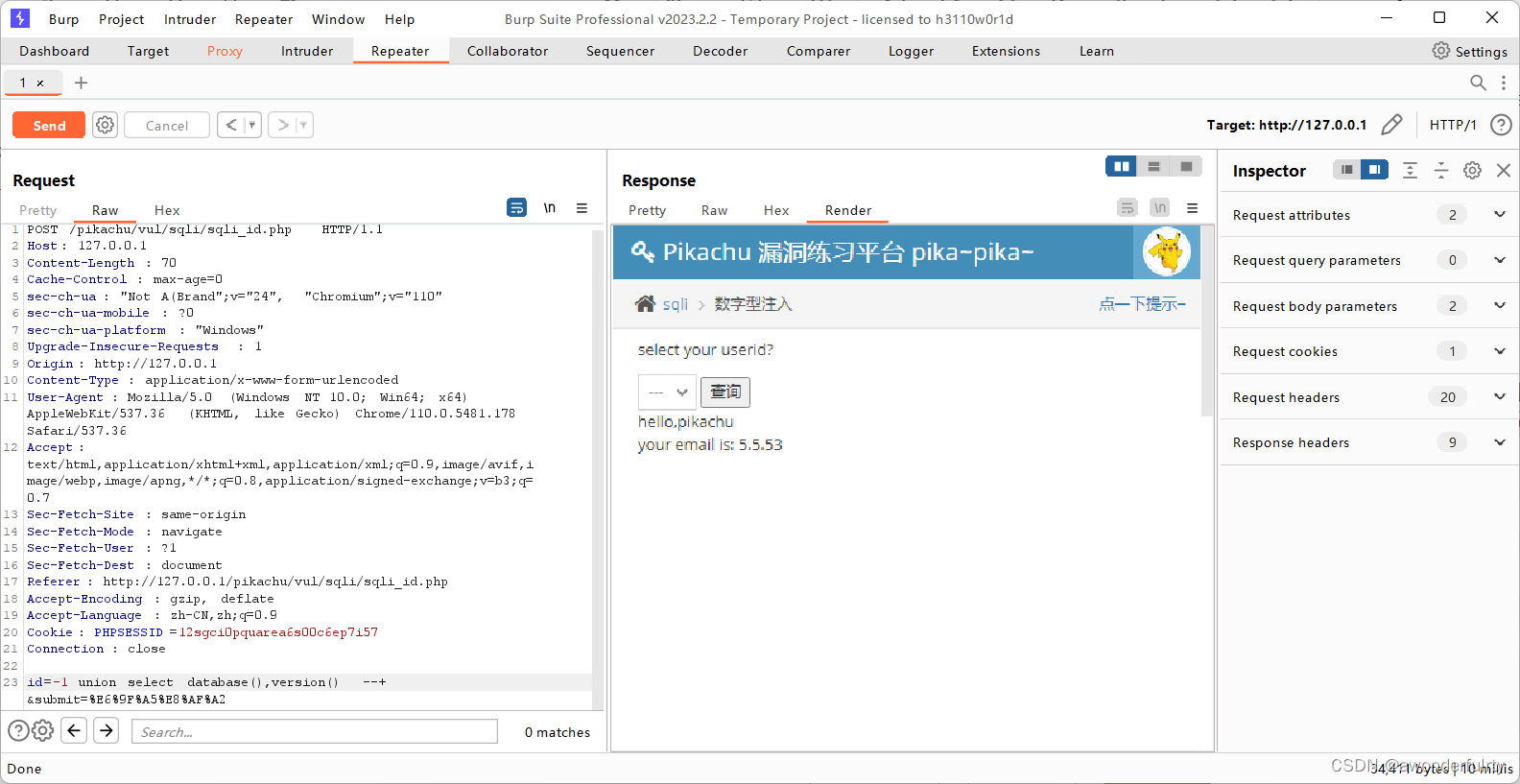1520x784 pixels.
Task: Open the tab bar kebab options menu
Action: click(x=1504, y=83)
